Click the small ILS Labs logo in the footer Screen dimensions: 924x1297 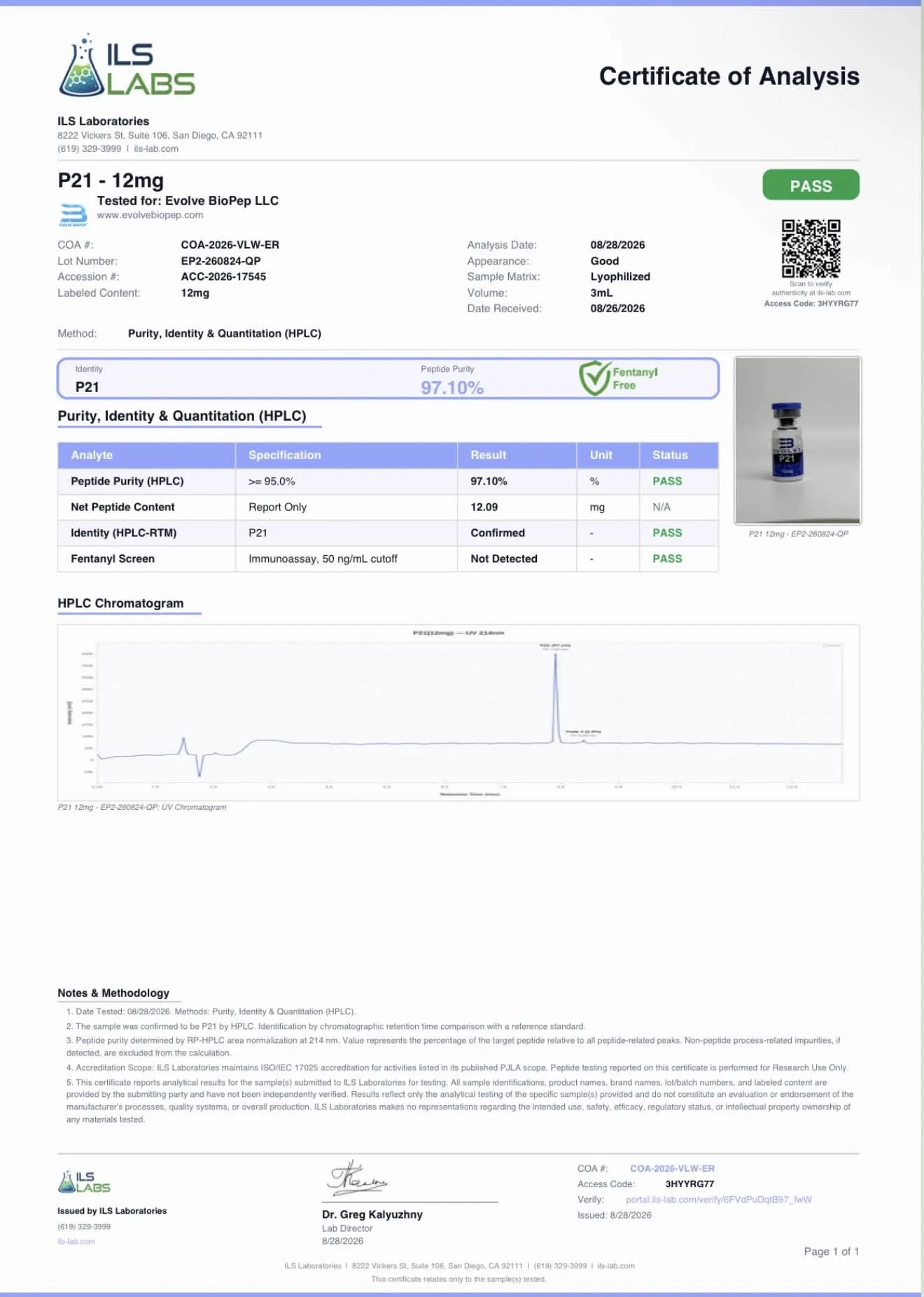click(84, 1182)
